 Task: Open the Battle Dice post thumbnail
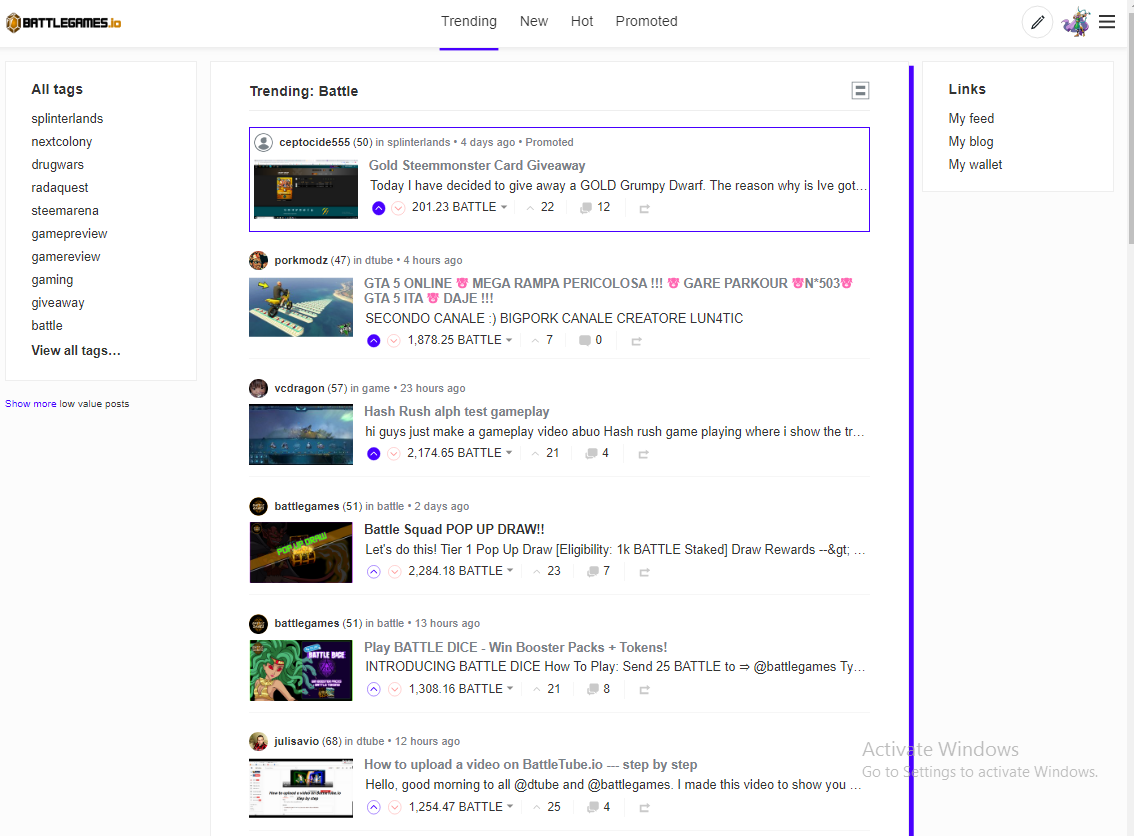(301, 670)
